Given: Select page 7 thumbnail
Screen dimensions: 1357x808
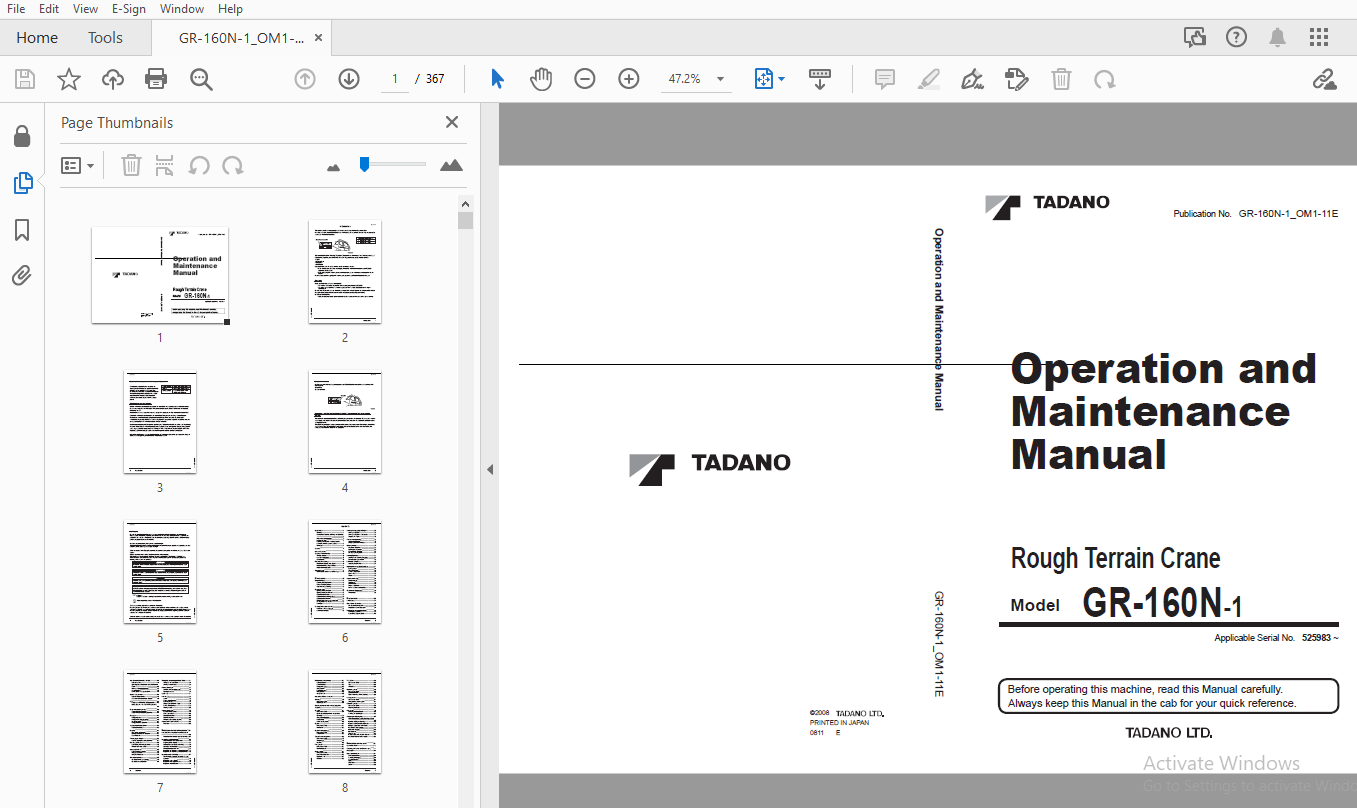Looking at the screenshot, I should click(x=160, y=722).
